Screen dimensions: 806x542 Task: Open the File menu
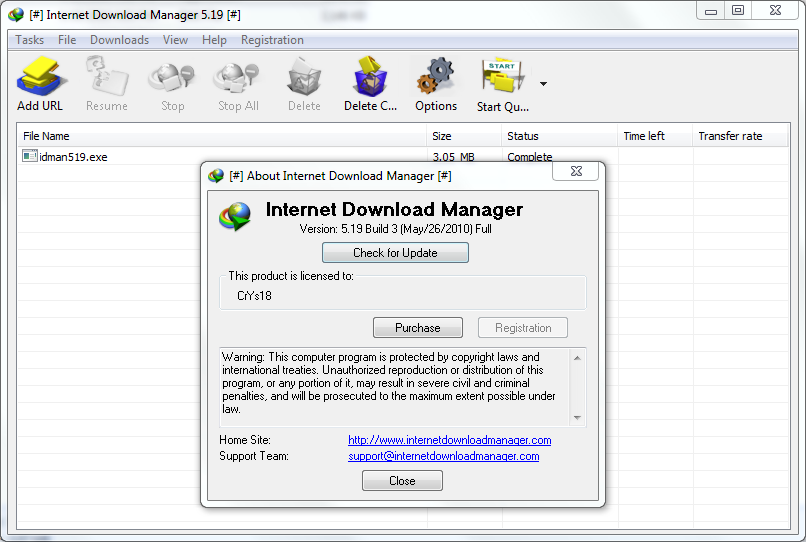click(67, 40)
